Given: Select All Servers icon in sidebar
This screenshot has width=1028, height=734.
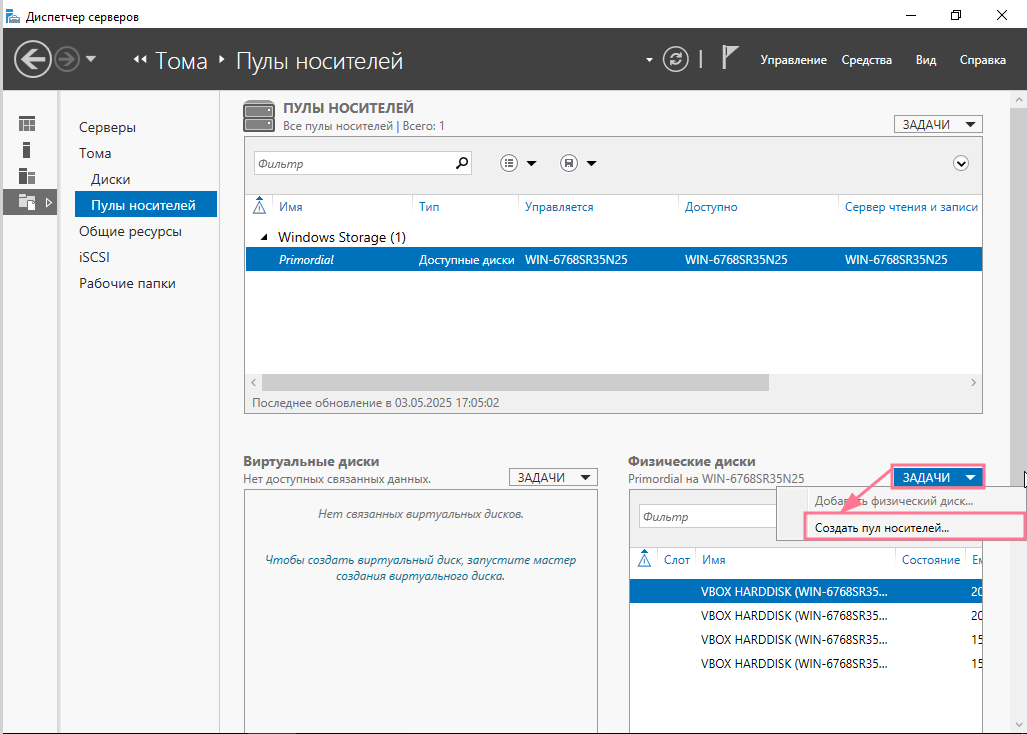Looking at the screenshot, I should 27,176.
